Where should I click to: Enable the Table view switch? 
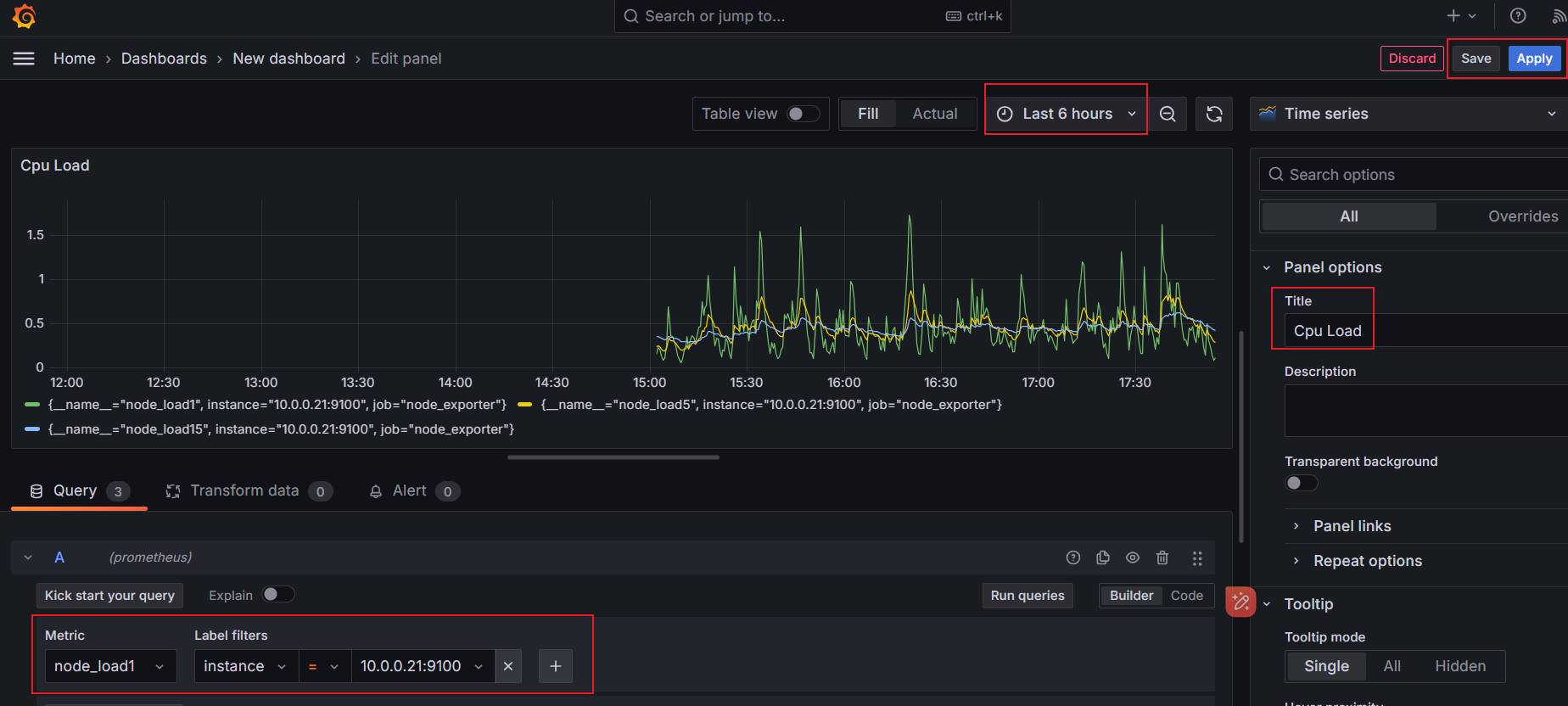[x=803, y=114]
